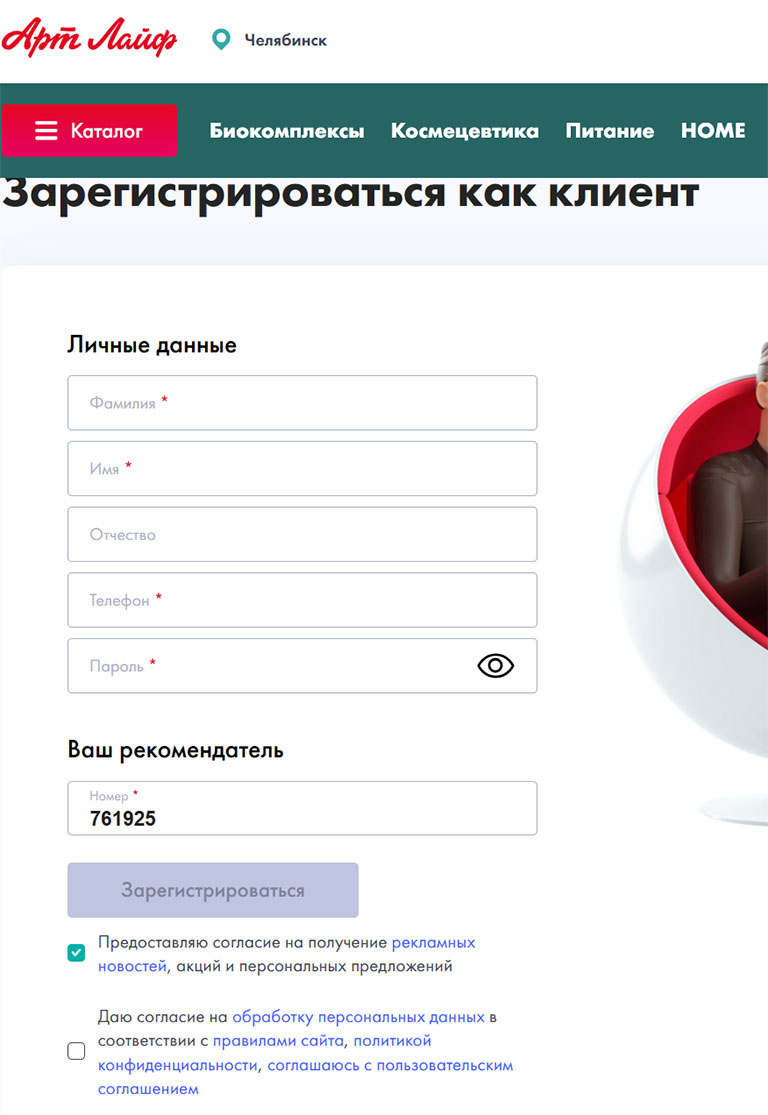Click the green location pin icon
The height and width of the screenshot is (1115, 768).
click(221, 39)
